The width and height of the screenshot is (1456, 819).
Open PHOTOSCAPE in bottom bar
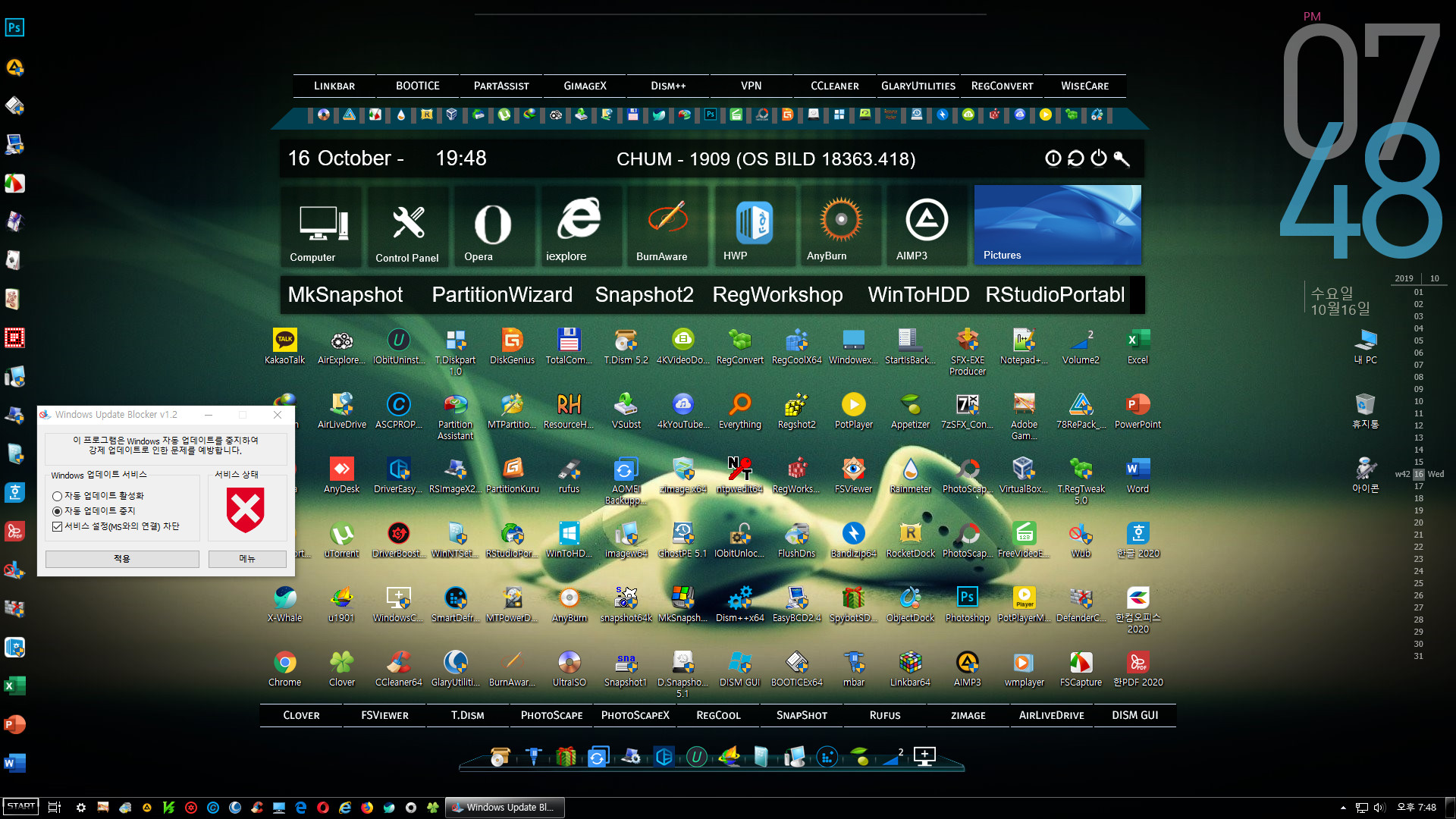point(552,715)
